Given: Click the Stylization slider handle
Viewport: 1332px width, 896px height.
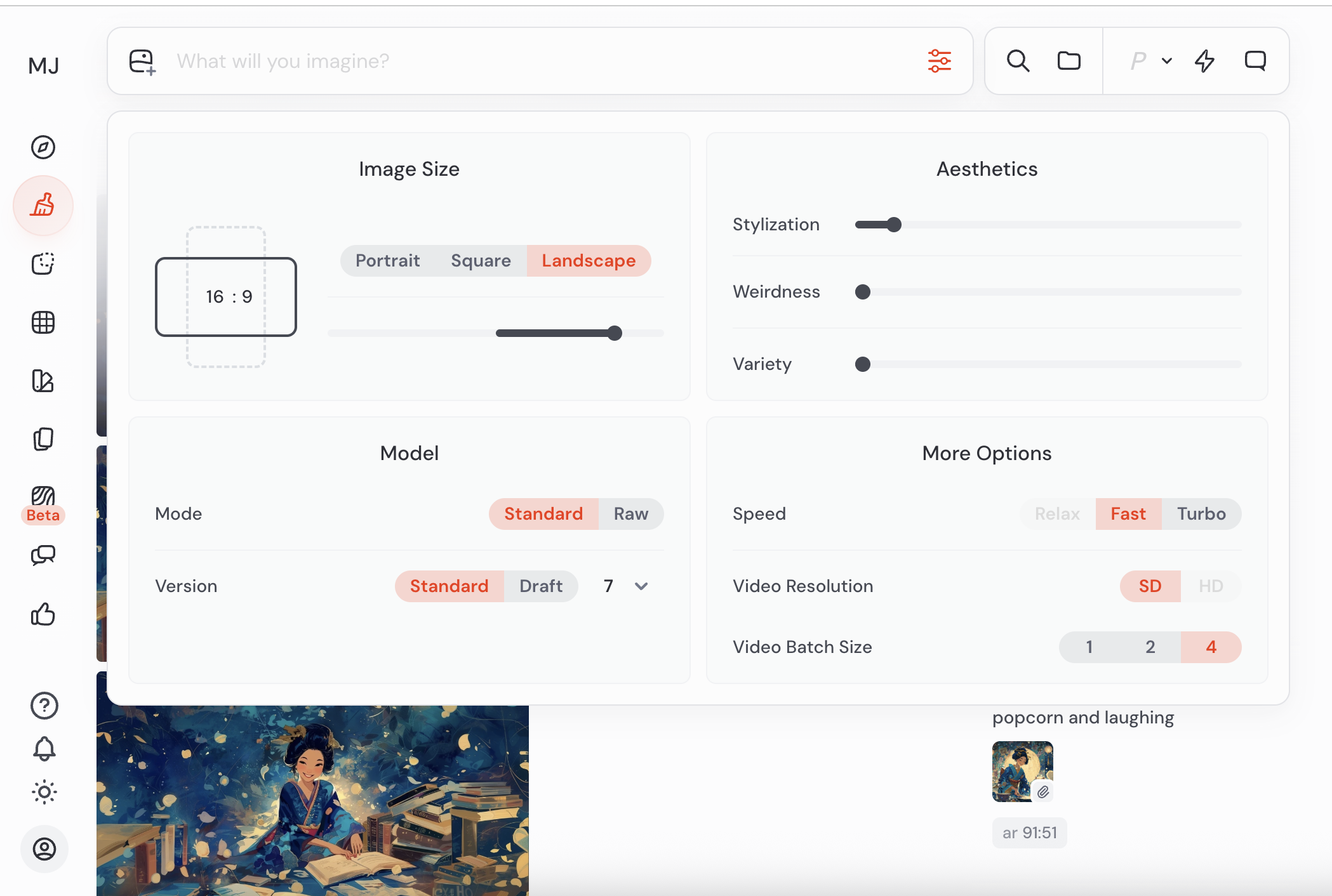Looking at the screenshot, I should [x=894, y=225].
